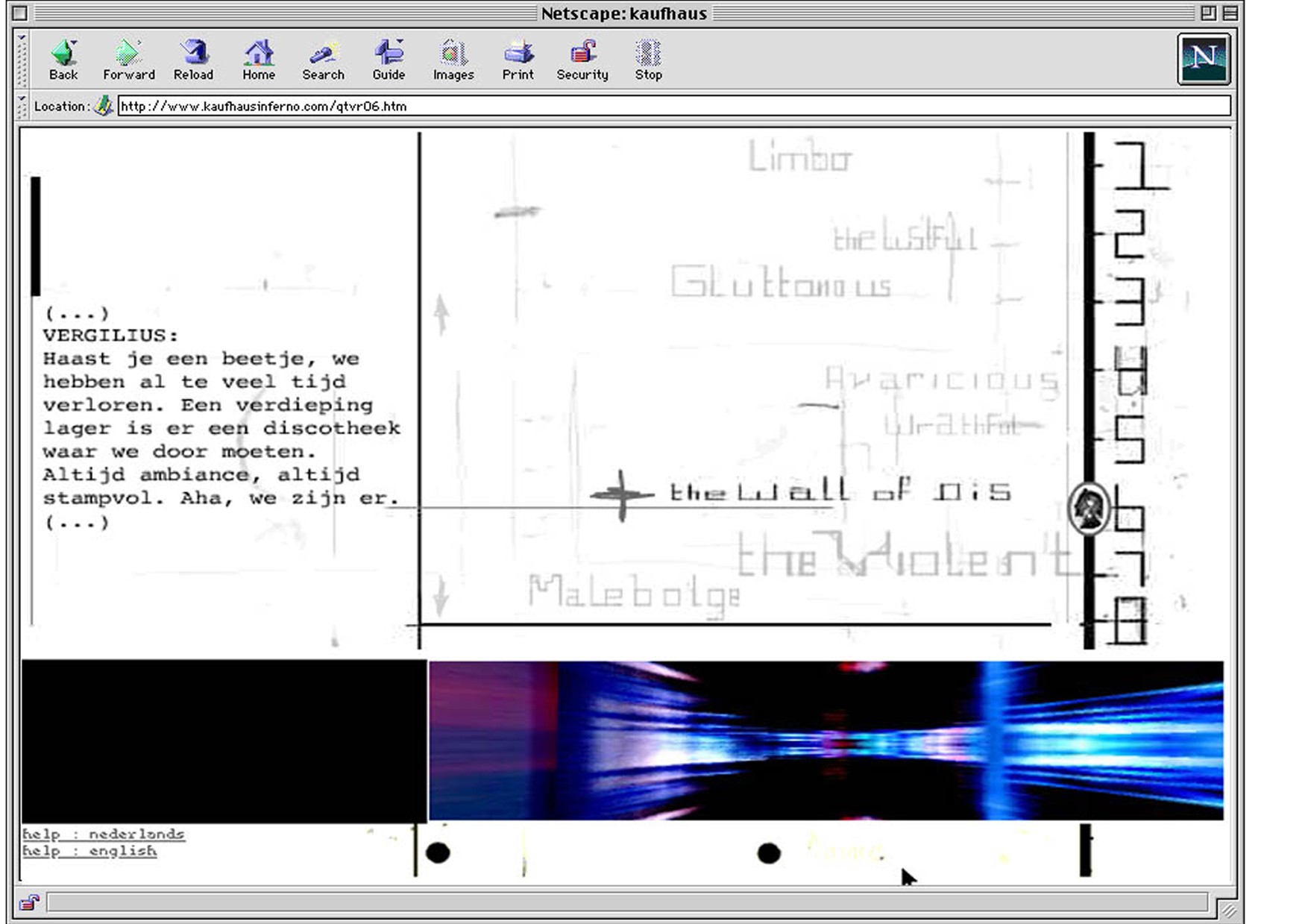Click the portrait marker on the level scale
1308x924 pixels.
(1090, 508)
